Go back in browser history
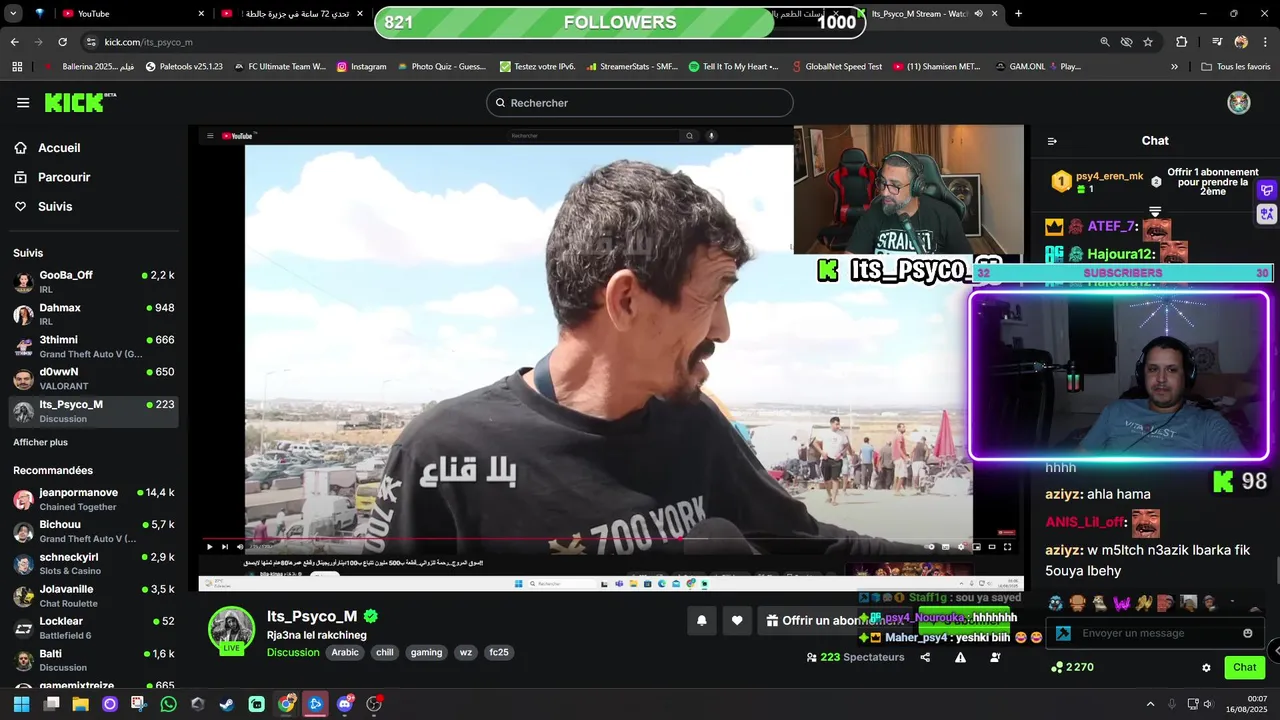The width and height of the screenshot is (1280, 720). [14, 42]
